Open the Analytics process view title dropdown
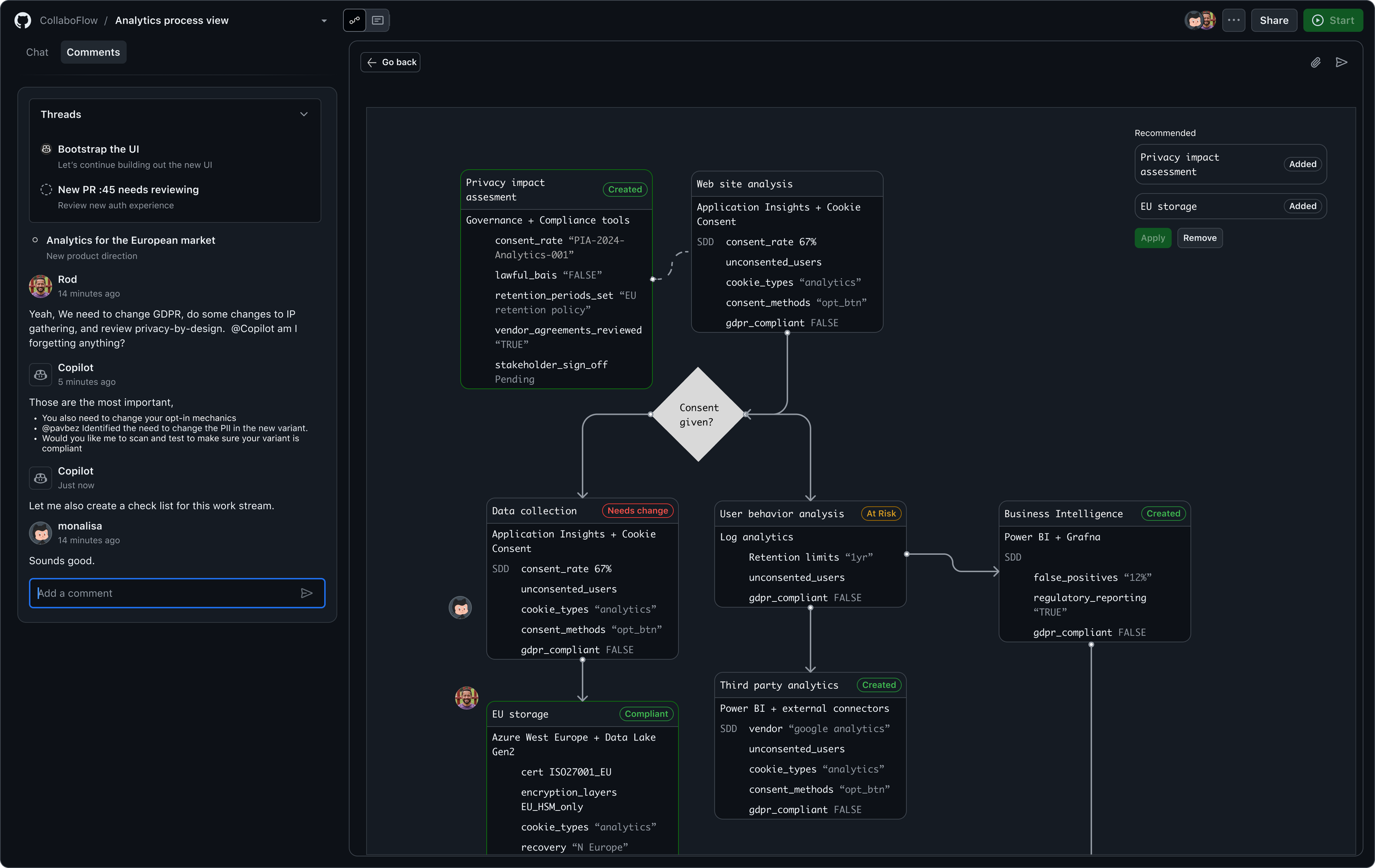1375x868 pixels. point(323,20)
